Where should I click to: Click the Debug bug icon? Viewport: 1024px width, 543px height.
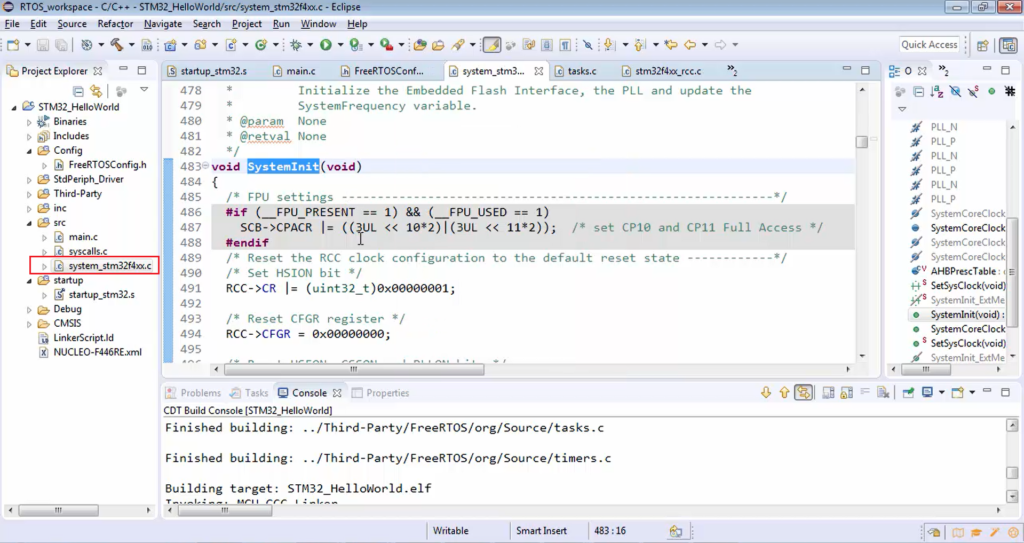coord(296,44)
